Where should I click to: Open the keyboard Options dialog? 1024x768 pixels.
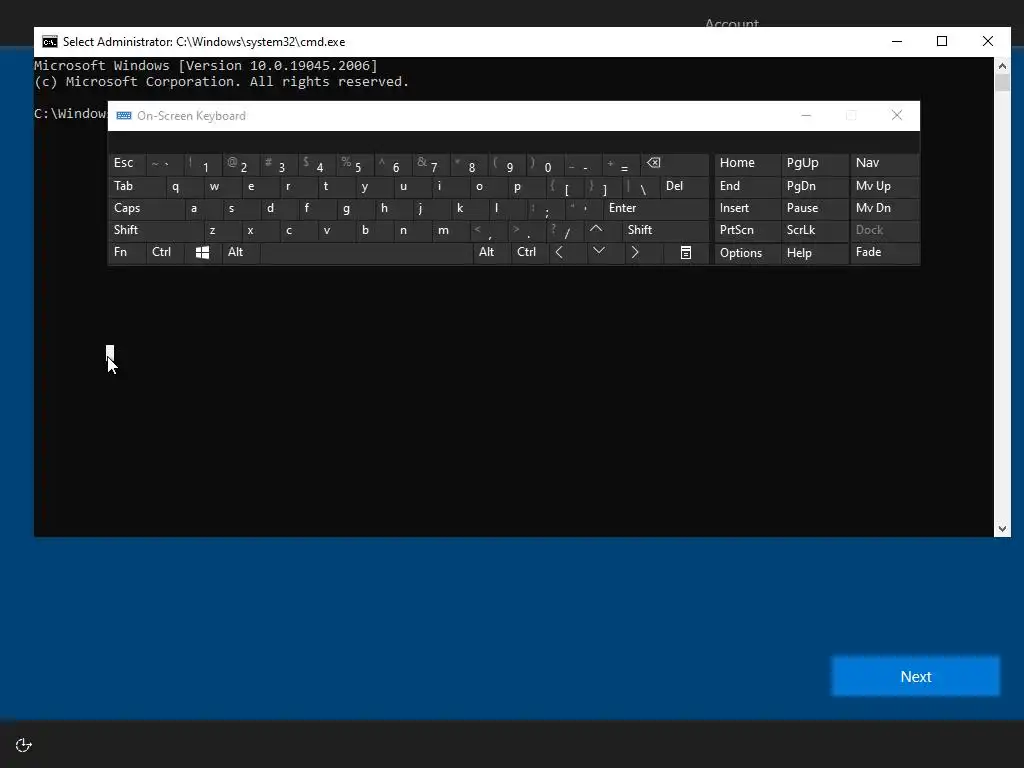pos(747,253)
